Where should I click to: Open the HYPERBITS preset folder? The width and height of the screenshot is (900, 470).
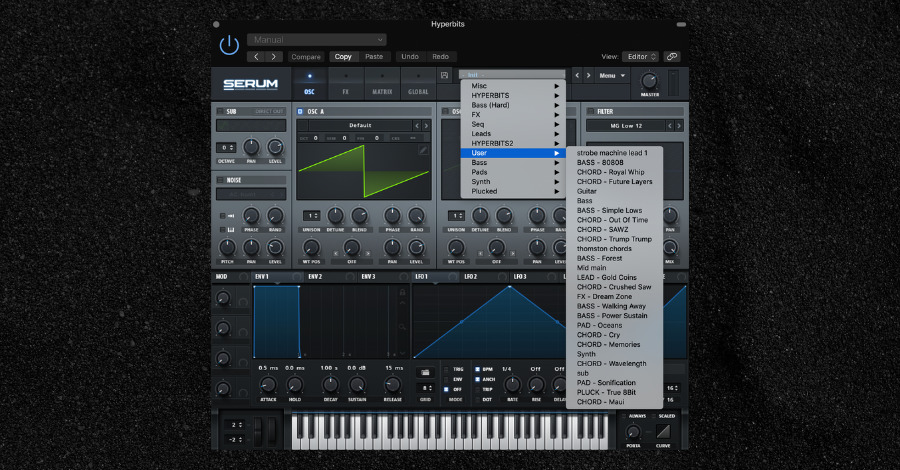[513, 95]
